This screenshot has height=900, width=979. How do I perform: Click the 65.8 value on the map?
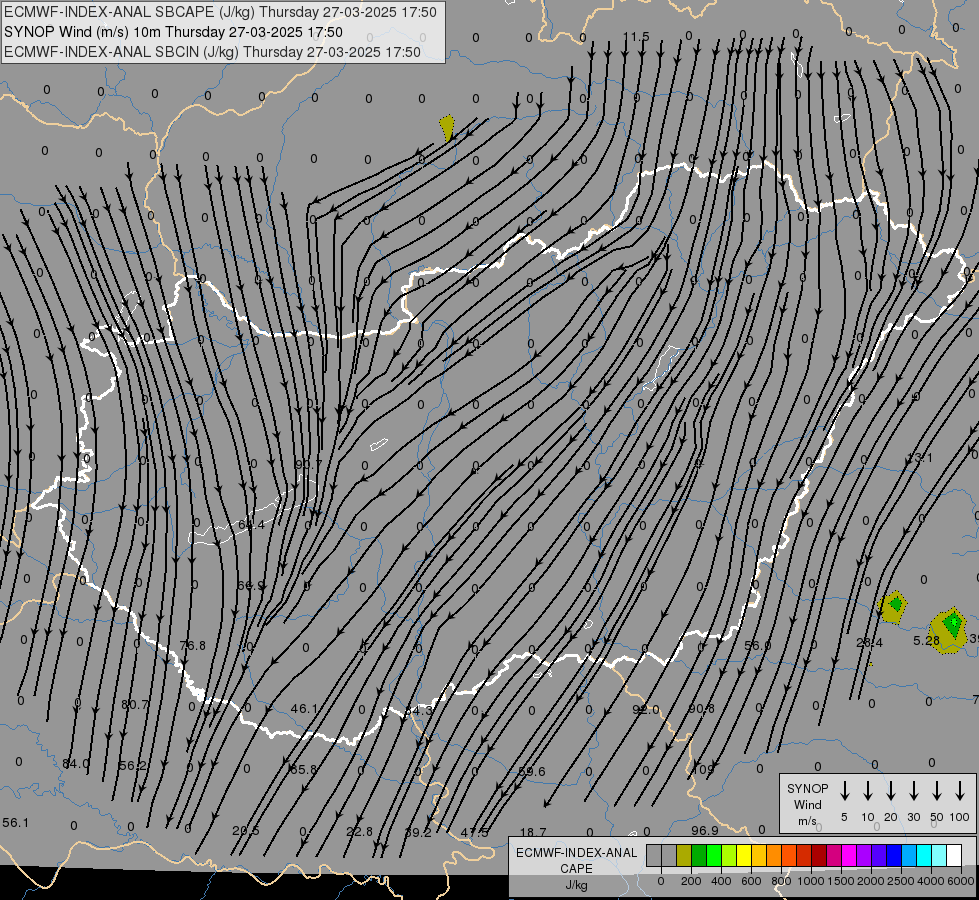[x=303, y=769]
